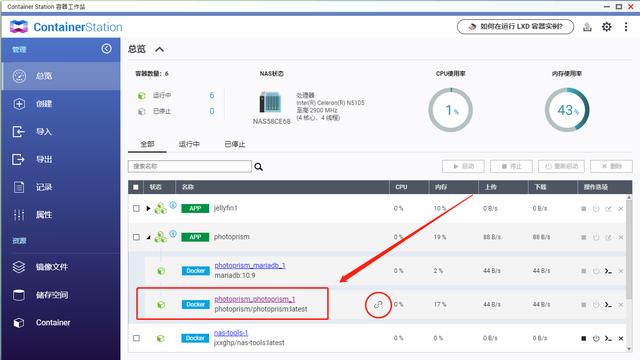Collapse the sidebar with the circled arrow
Screen dimensions: 640x360
[107, 49]
